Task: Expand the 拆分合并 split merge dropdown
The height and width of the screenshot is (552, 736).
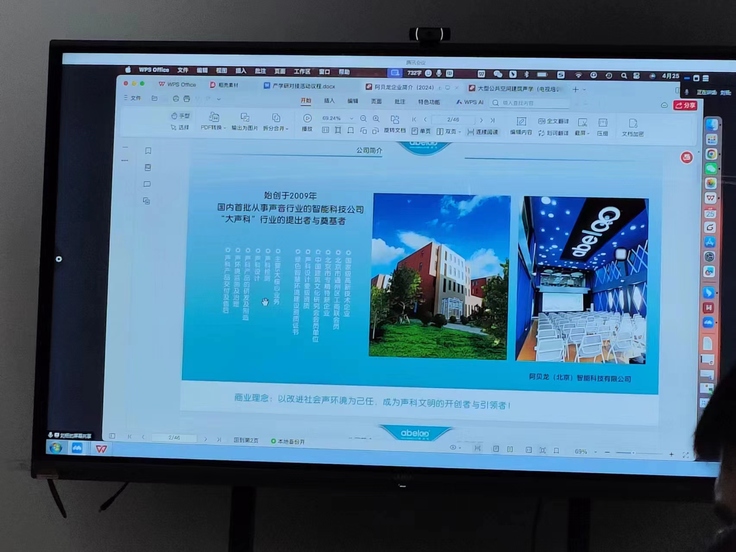Action: coord(274,129)
